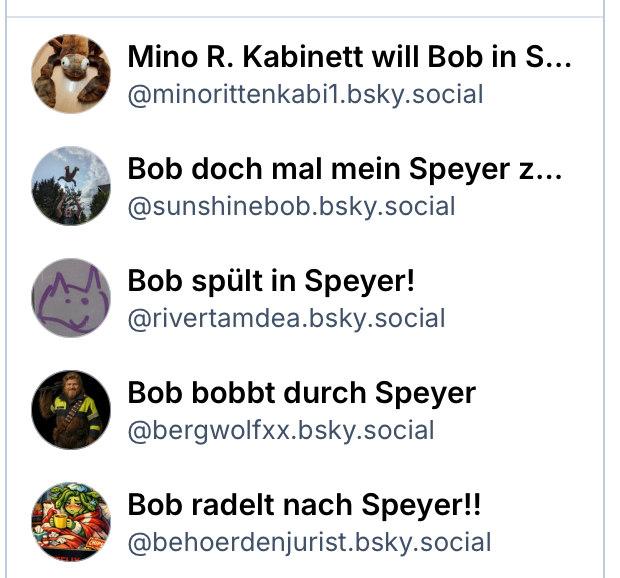
Task: Open the handle @sunshinebob.bsky.social
Action: [291, 207]
